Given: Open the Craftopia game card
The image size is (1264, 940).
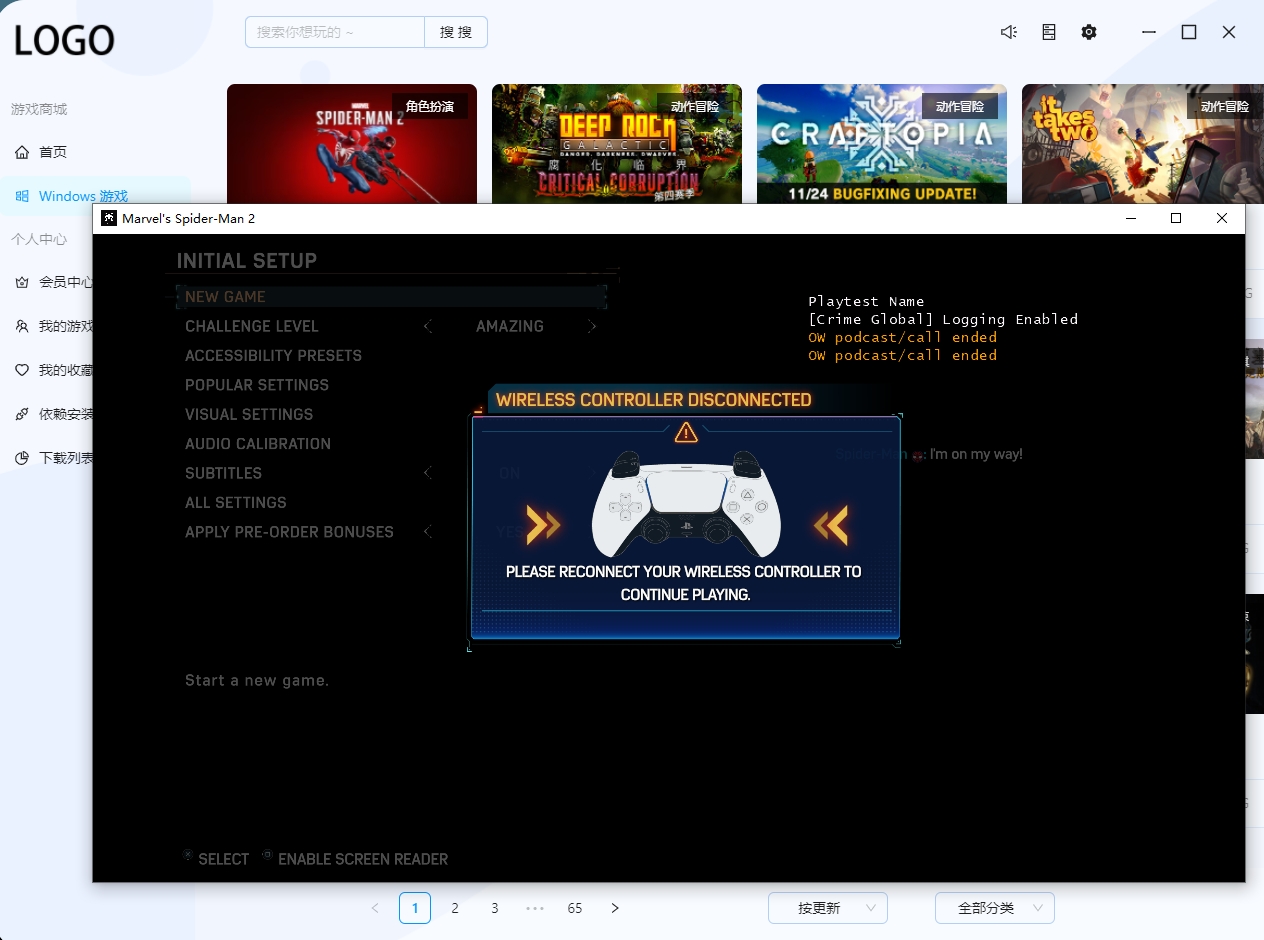Looking at the screenshot, I should pos(882,144).
